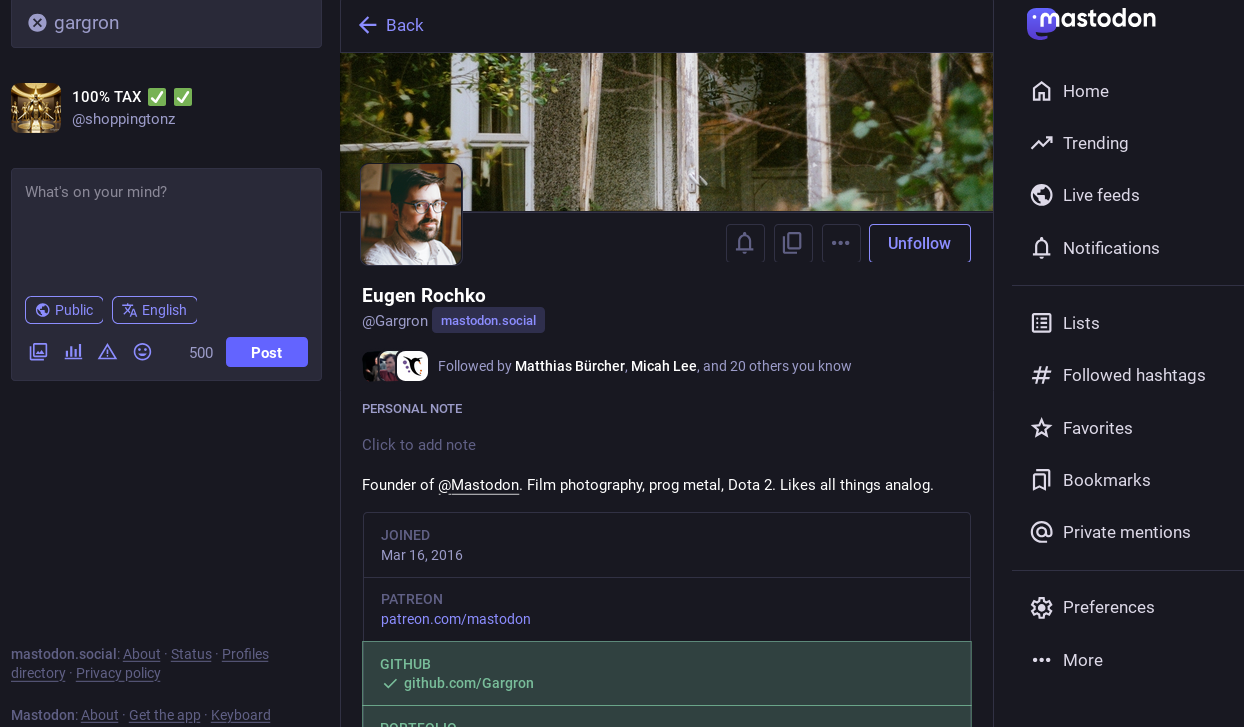This screenshot has width=1244, height=727.
Task: Open the emoji picker
Action: [142, 352]
